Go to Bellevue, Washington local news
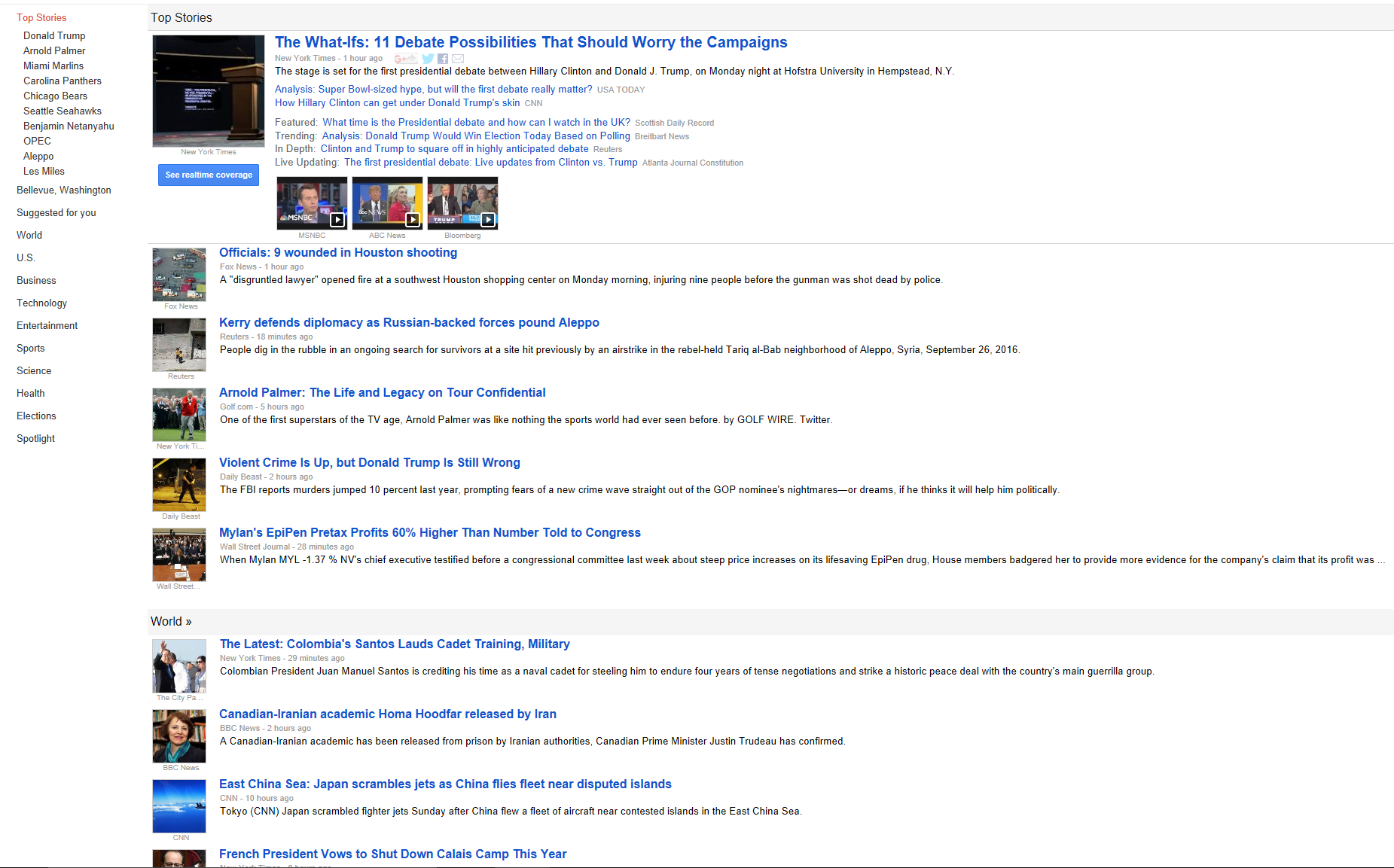Image resolution: width=1394 pixels, height=868 pixels. (64, 190)
